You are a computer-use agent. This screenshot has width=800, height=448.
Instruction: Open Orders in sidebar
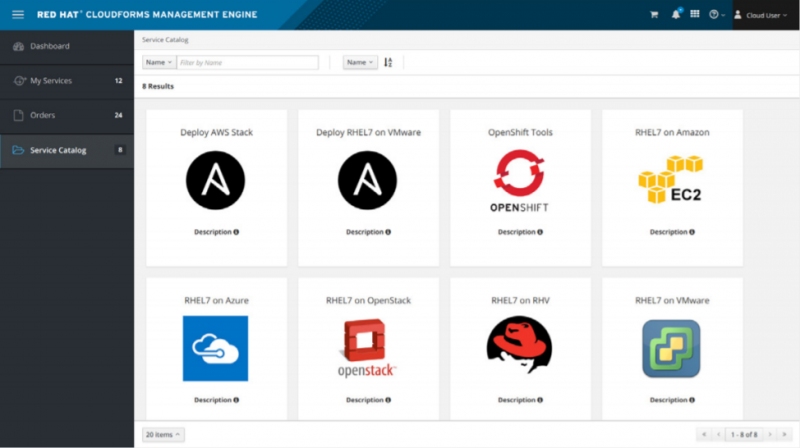tap(67, 115)
